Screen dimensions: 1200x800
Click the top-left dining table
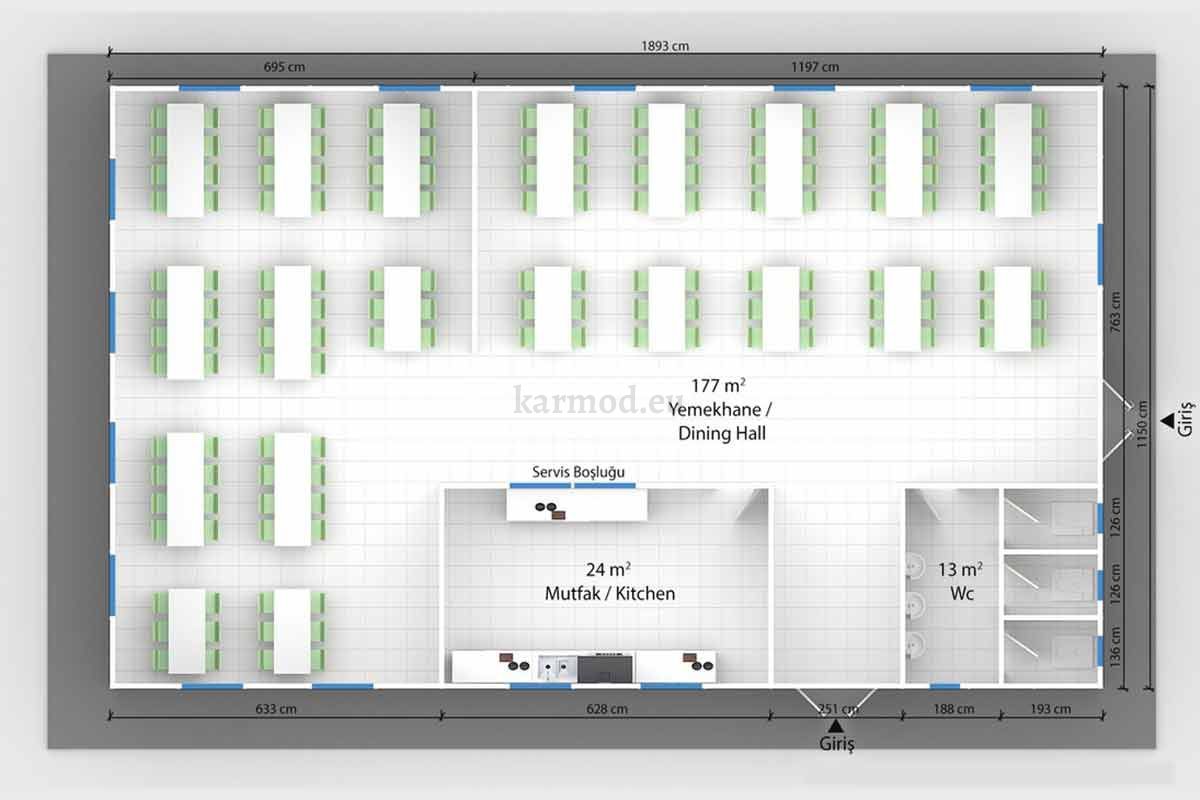point(185,160)
